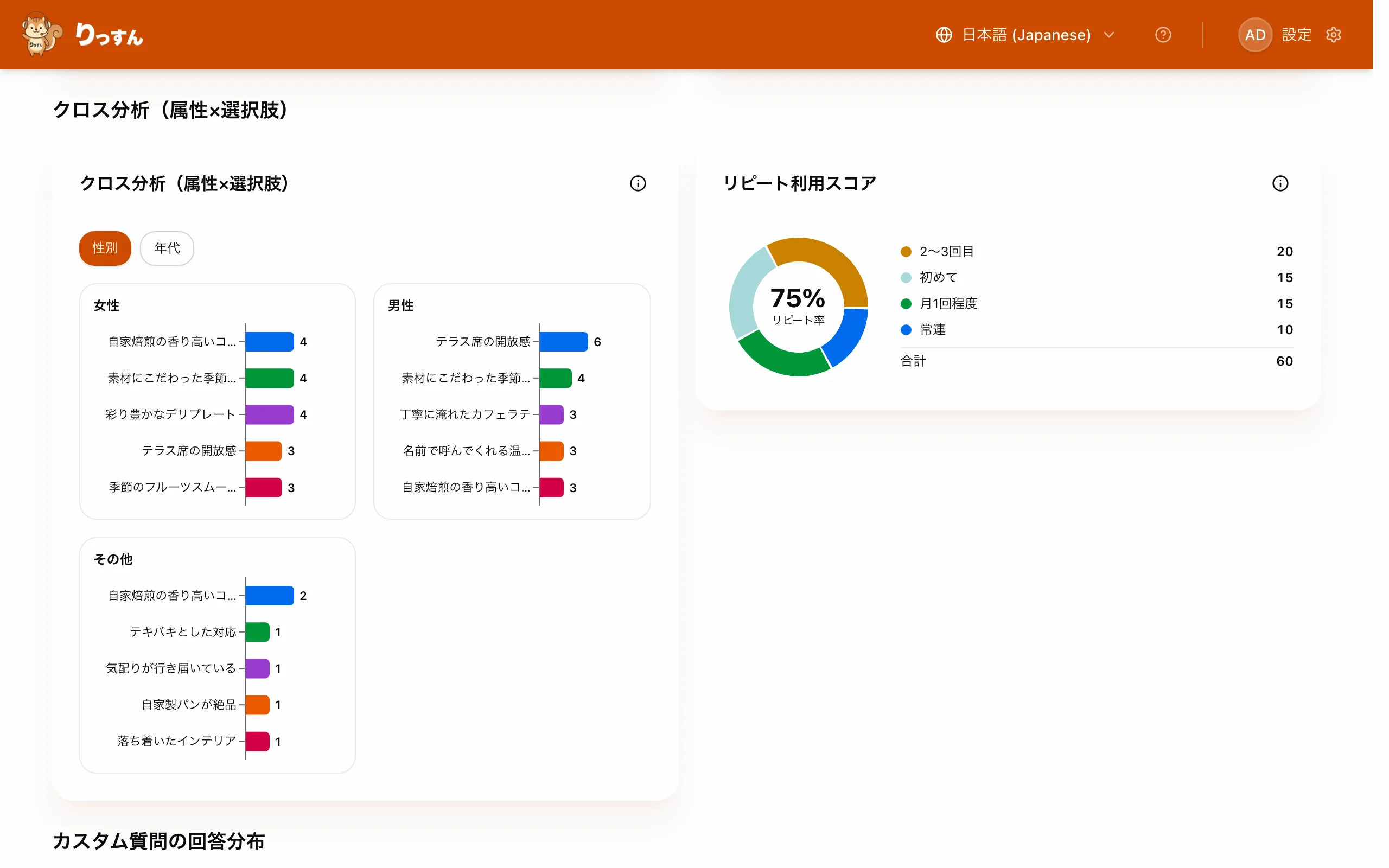Click 男性 blue bar テラス席の開放感
The height and width of the screenshot is (868, 1389).
point(563,342)
